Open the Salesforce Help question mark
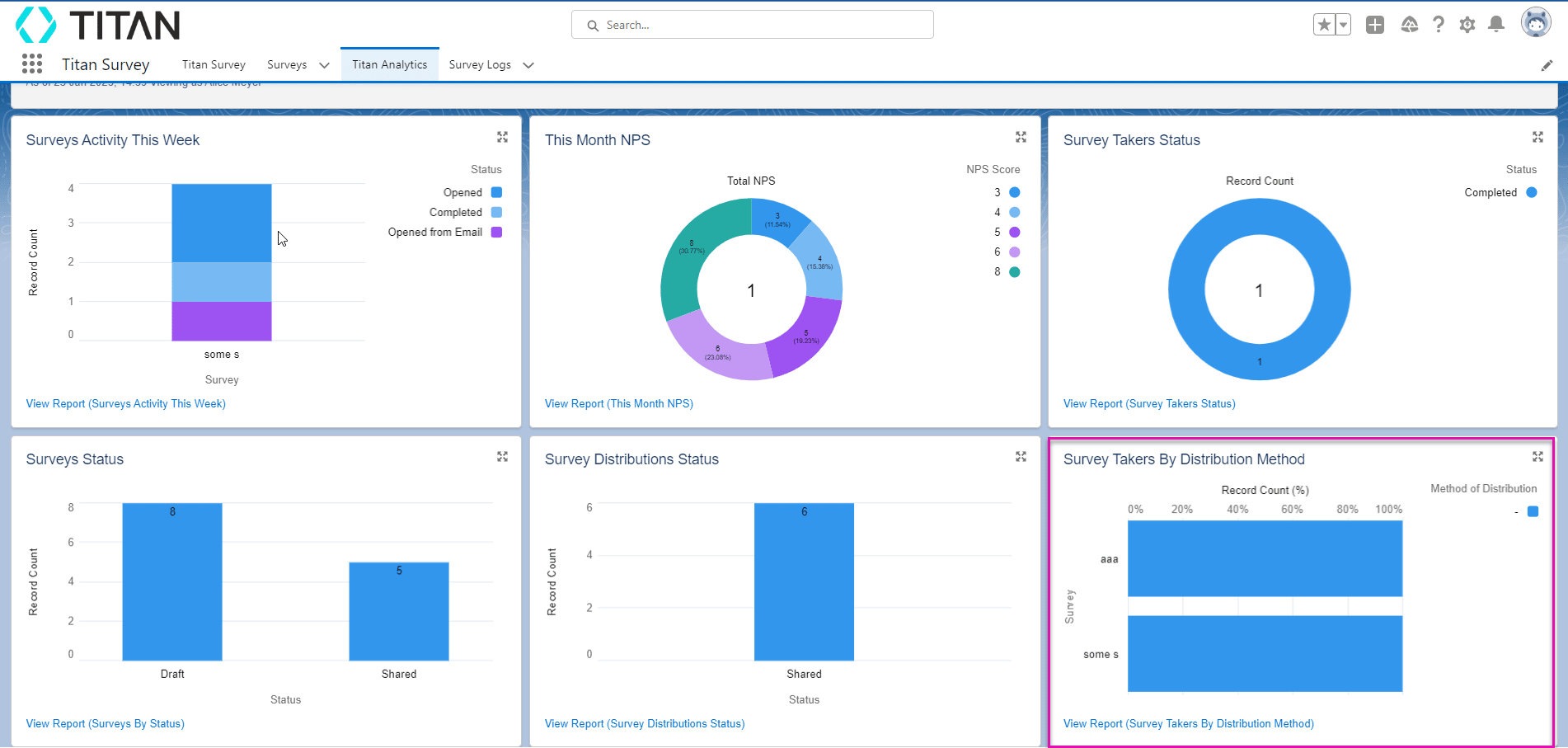This screenshot has height=748, width=1568. click(x=1438, y=25)
